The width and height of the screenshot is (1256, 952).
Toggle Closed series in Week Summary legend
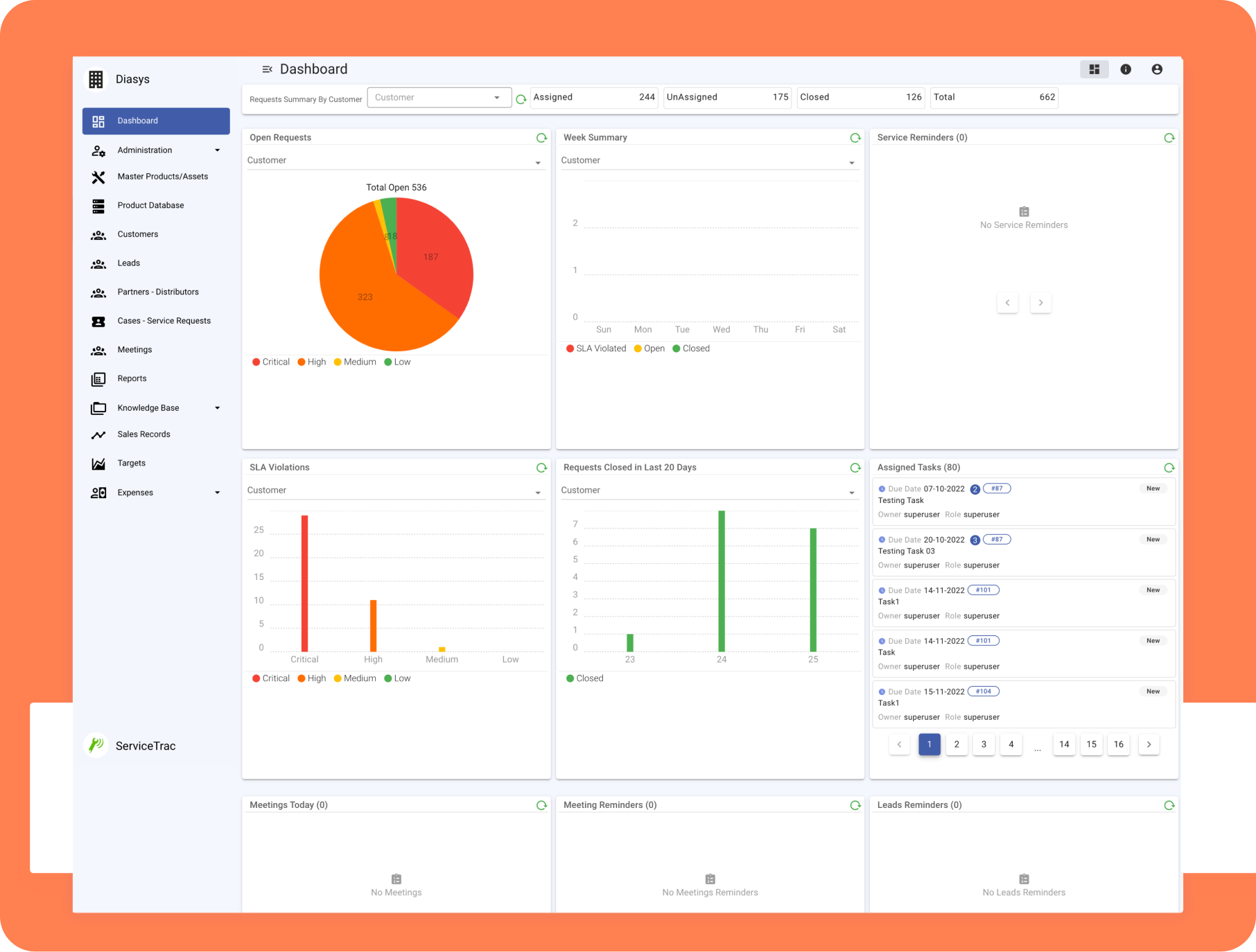(691, 349)
